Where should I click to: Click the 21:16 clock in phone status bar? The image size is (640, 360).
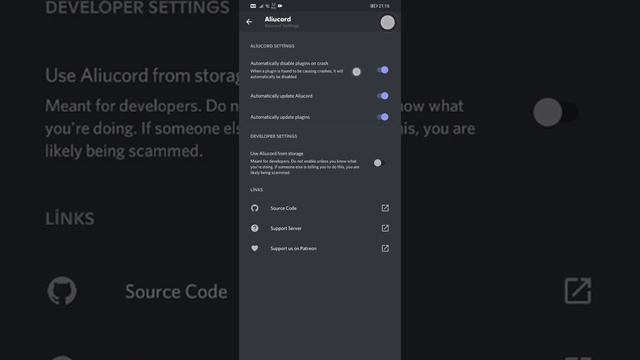(x=384, y=6)
